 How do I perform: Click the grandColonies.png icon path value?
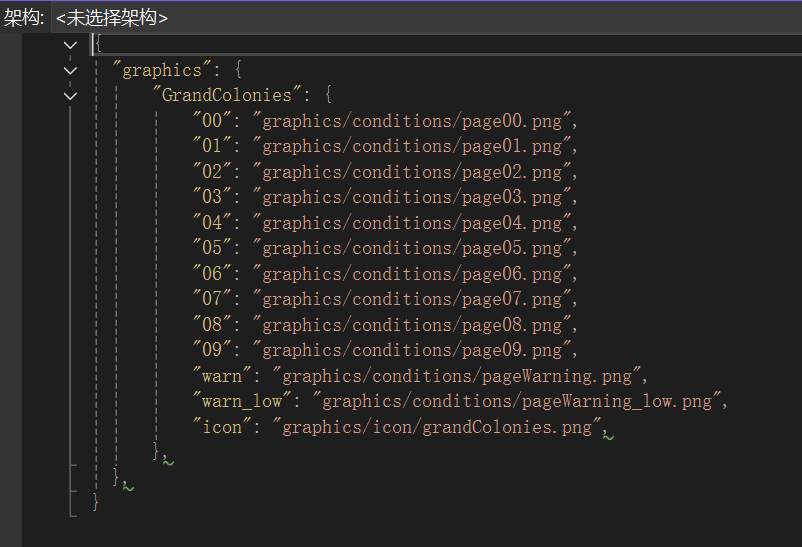click(x=440, y=427)
